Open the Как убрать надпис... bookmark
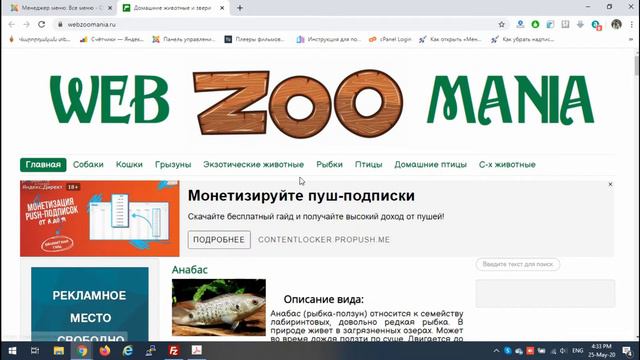The image size is (640, 360). (x=523, y=40)
